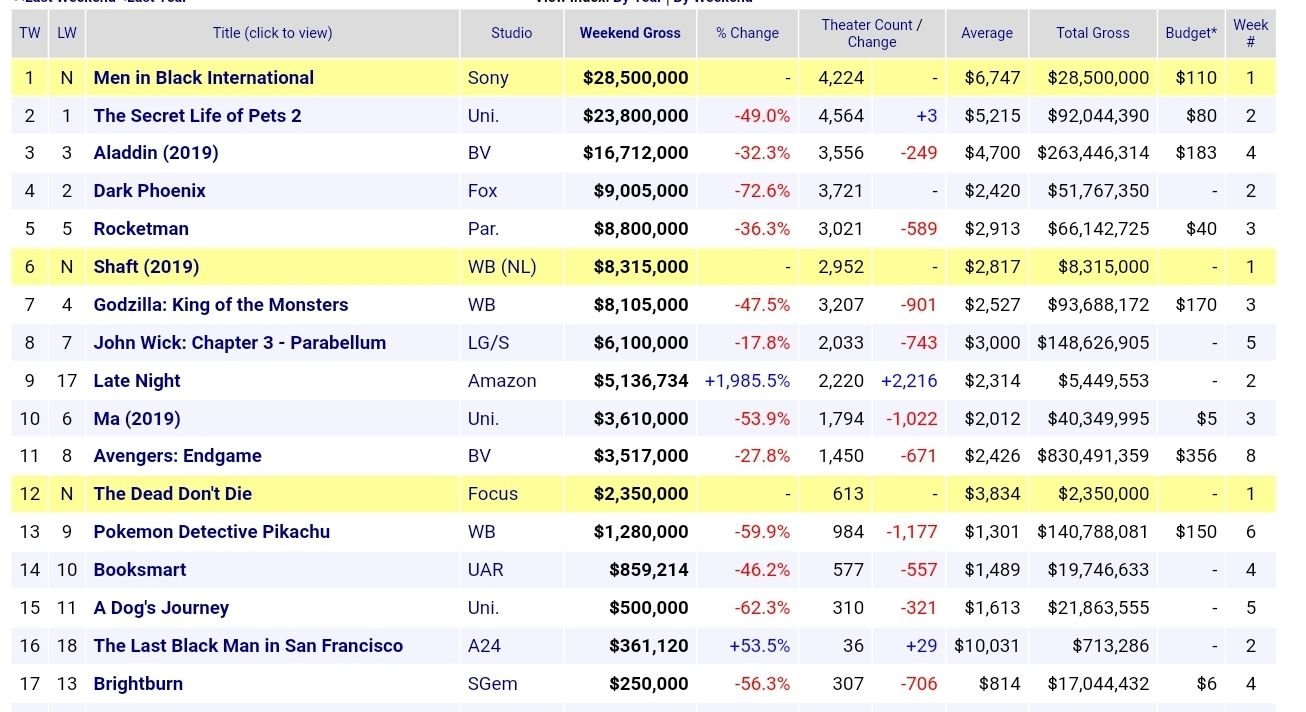Viewport: 1306px width, 712px height.
Task: Sort by Week # column header
Action: tap(1251, 33)
